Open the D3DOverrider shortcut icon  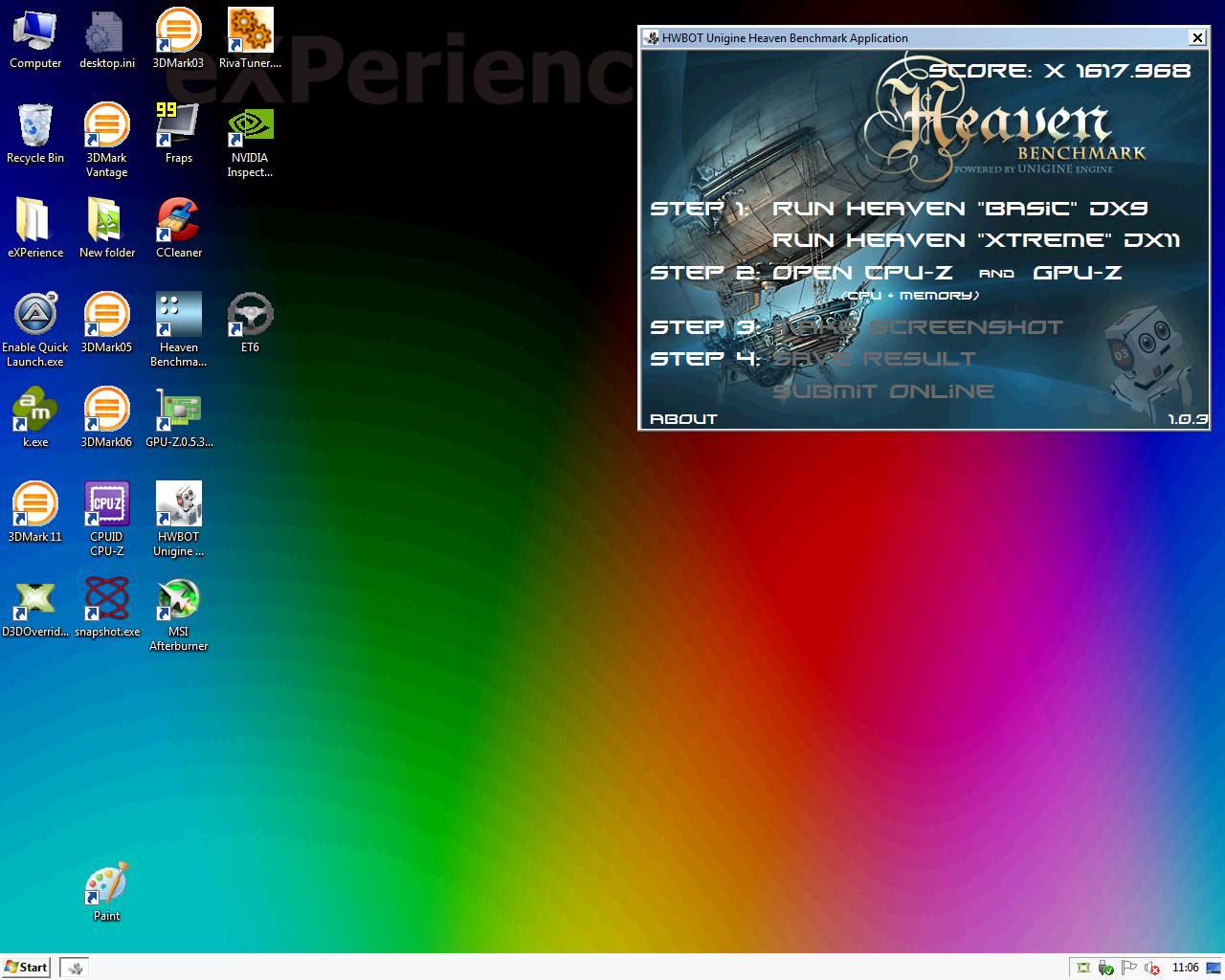click(35, 608)
